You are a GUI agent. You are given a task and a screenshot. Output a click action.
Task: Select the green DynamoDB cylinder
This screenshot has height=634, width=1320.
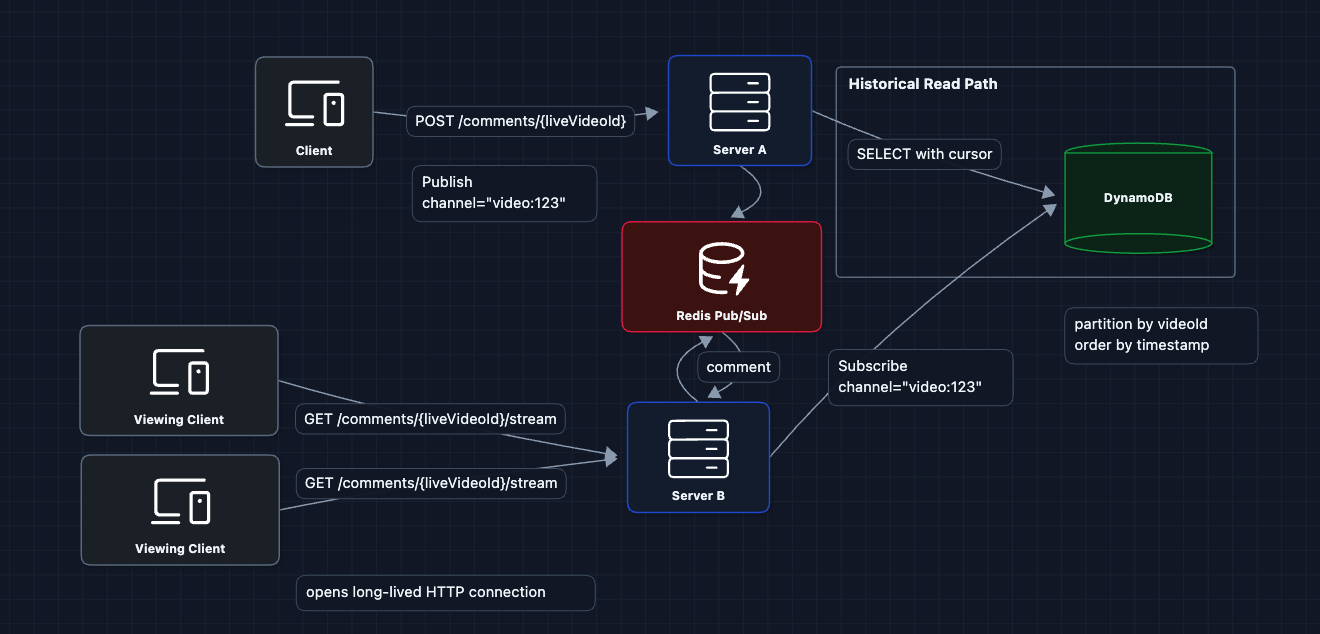(1138, 199)
